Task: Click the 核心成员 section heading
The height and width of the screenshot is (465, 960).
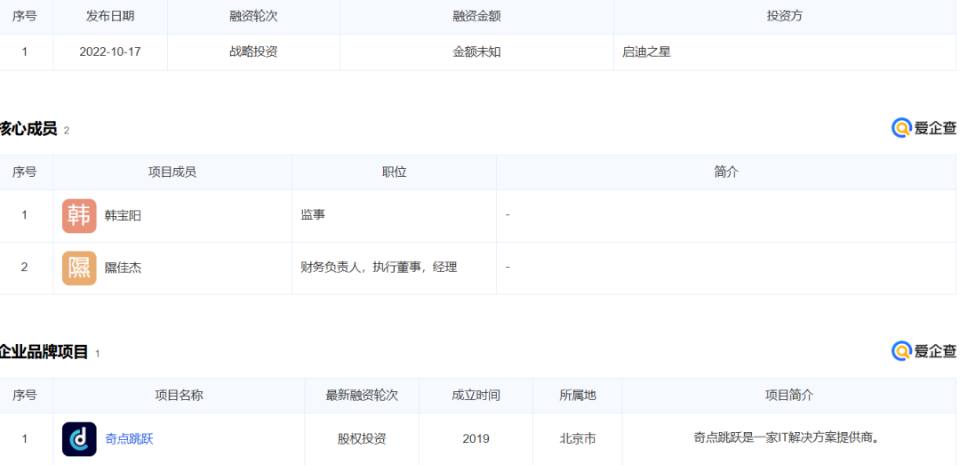Action: [x=28, y=128]
